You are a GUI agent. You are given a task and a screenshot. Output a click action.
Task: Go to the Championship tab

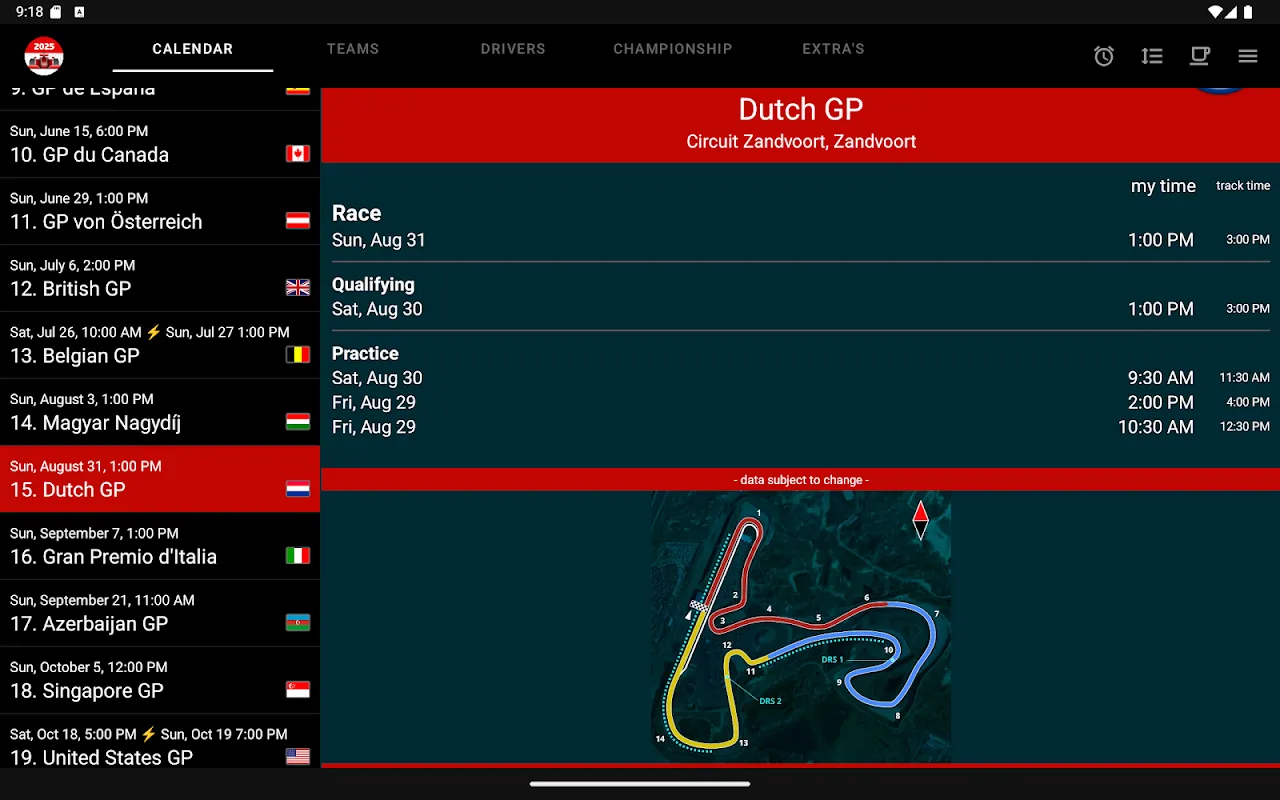tap(673, 49)
